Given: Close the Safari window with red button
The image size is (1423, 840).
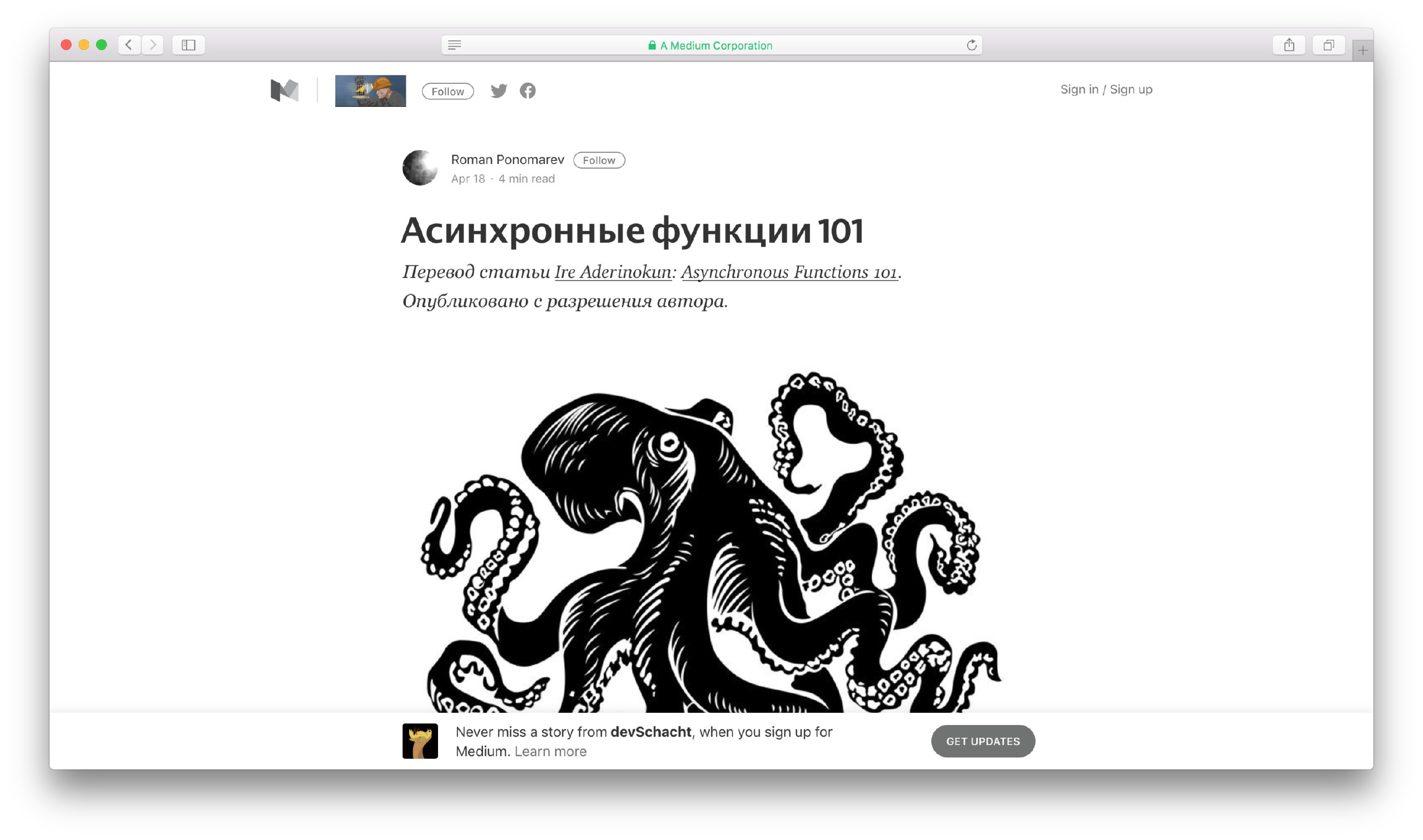Looking at the screenshot, I should tap(66, 44).
